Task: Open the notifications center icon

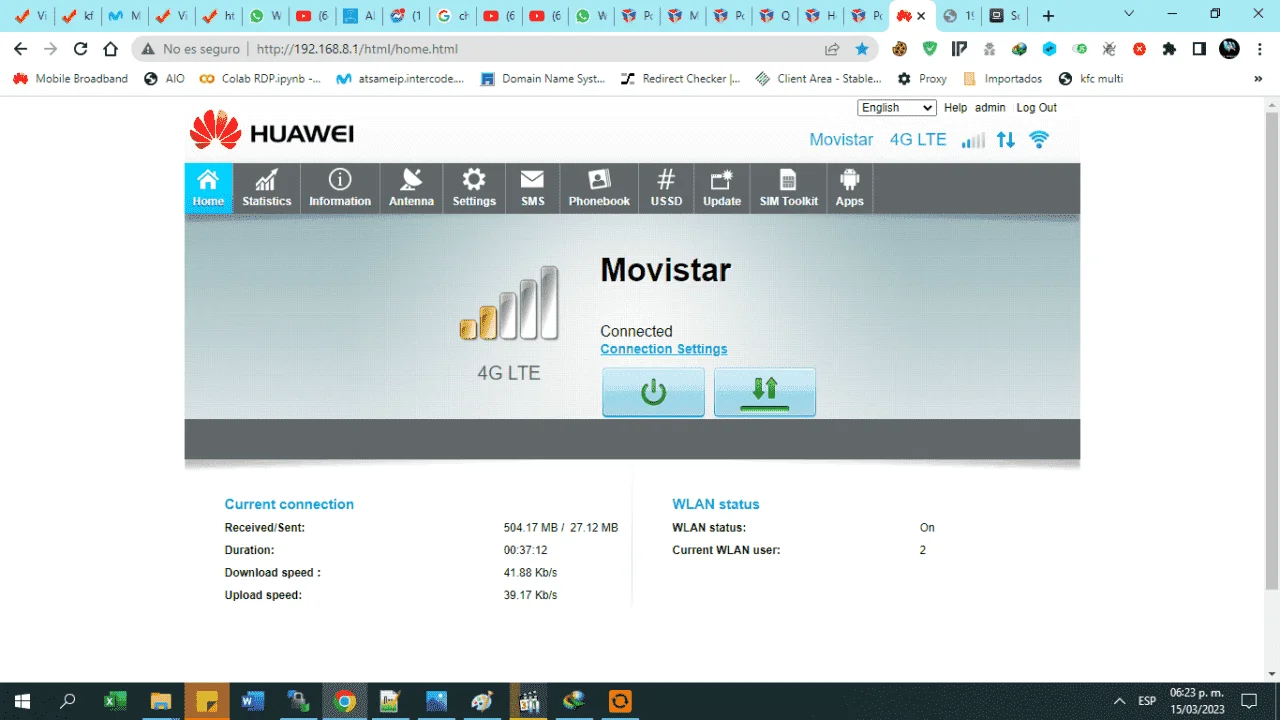Action: [1249, 701]
